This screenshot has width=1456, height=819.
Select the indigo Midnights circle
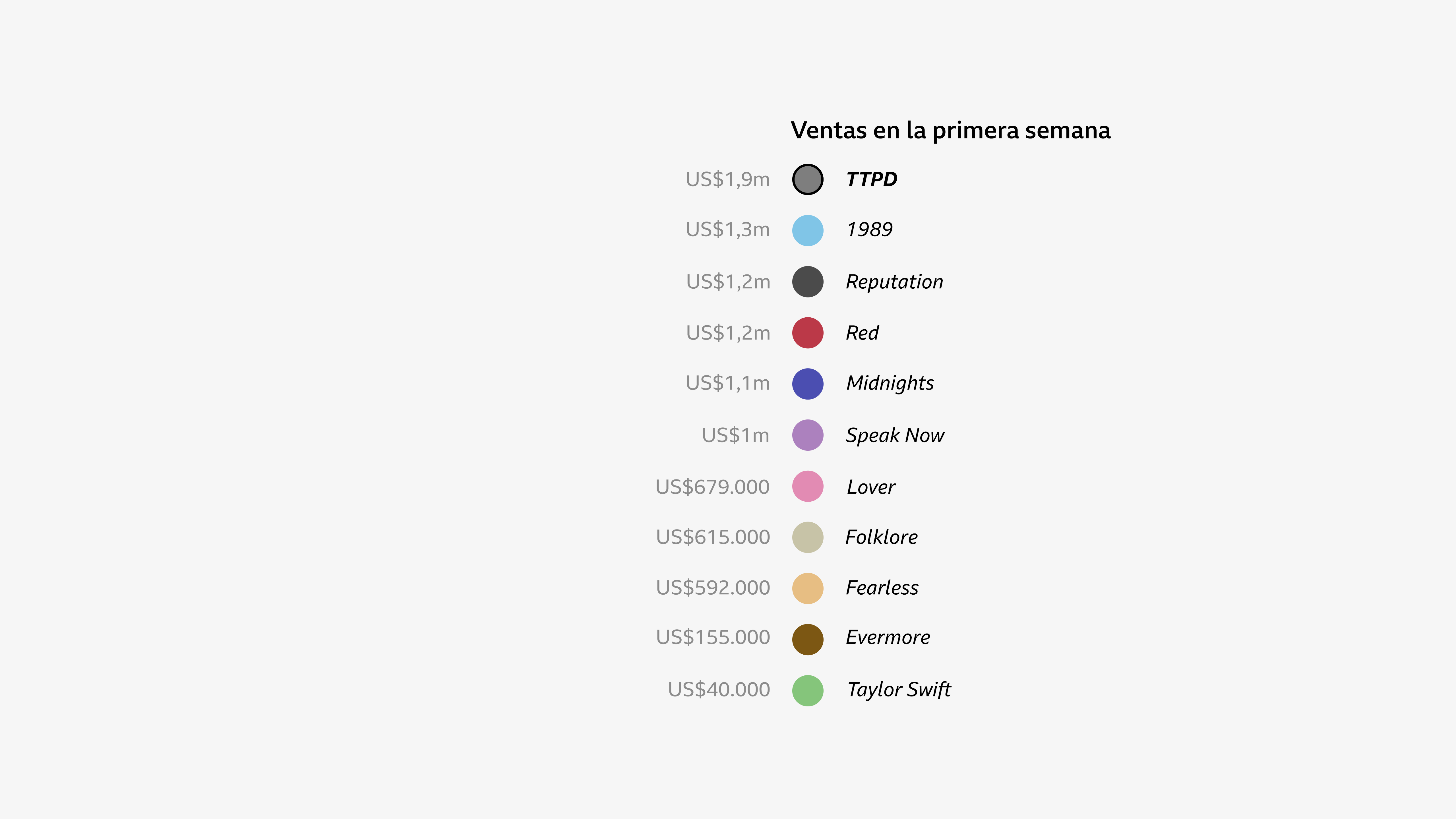click(808, 384)
